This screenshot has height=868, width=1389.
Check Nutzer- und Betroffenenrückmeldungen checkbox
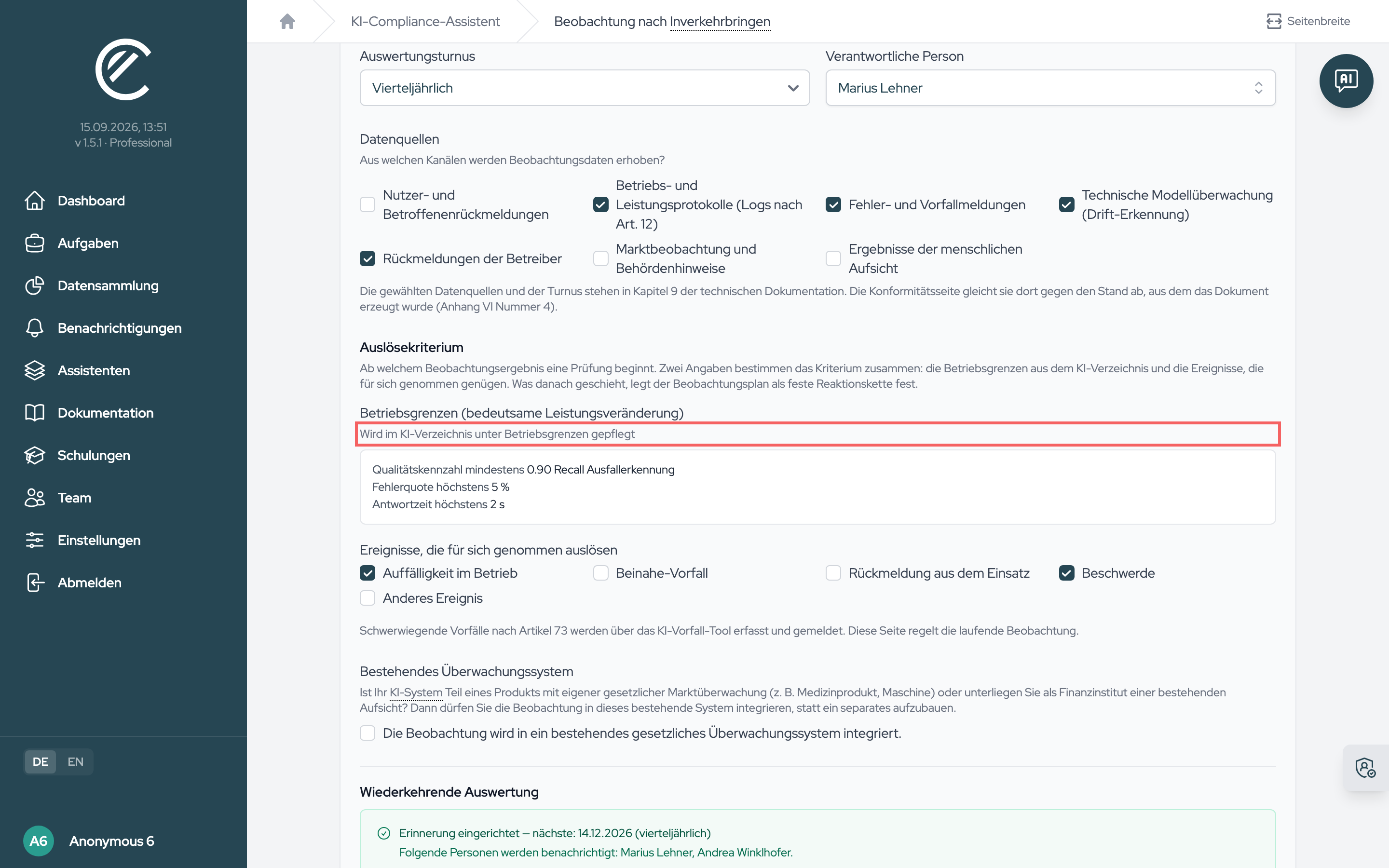coord(368,204)
